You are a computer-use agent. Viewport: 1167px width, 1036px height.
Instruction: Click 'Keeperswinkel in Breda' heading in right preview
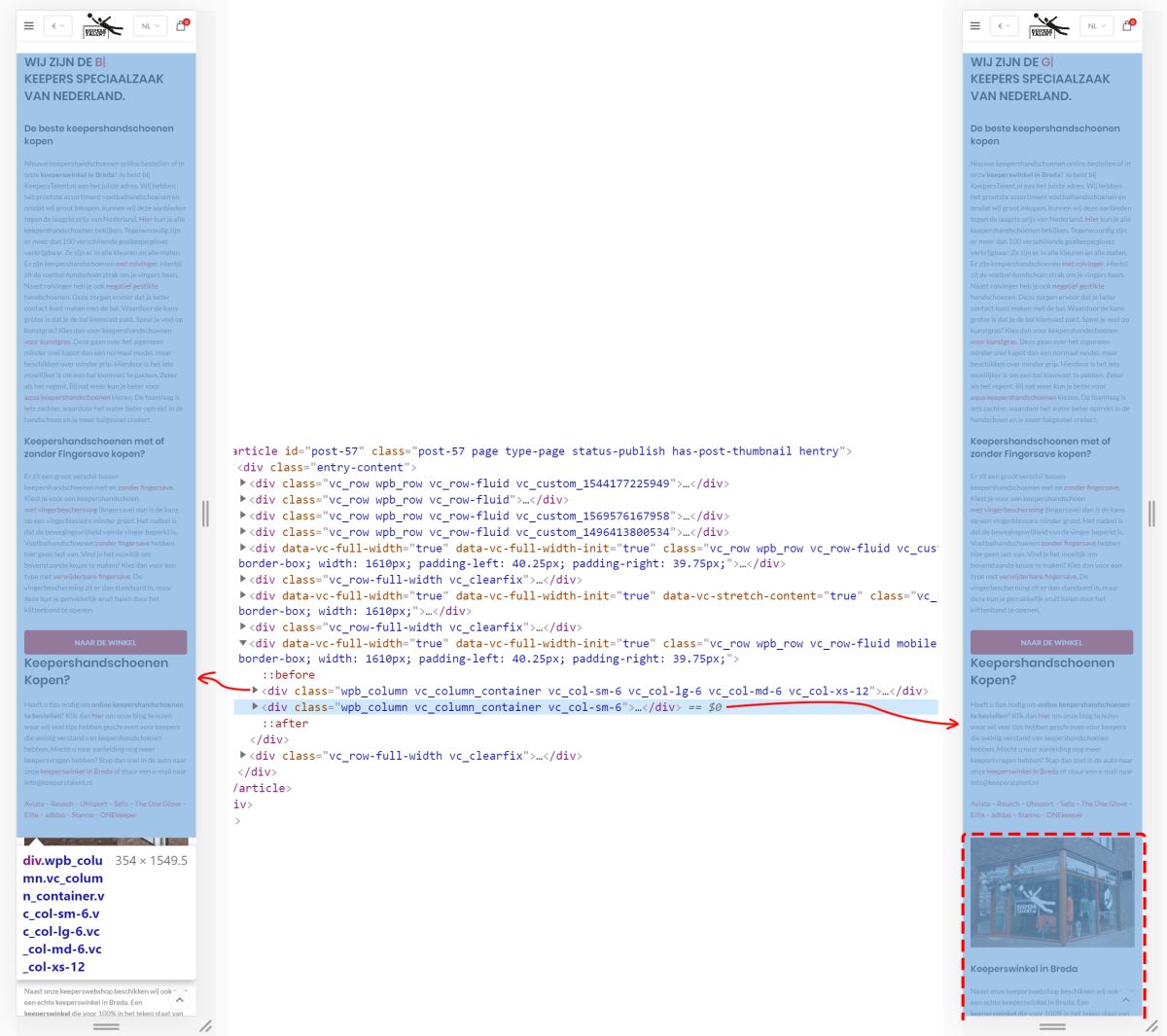[1024, 969]
